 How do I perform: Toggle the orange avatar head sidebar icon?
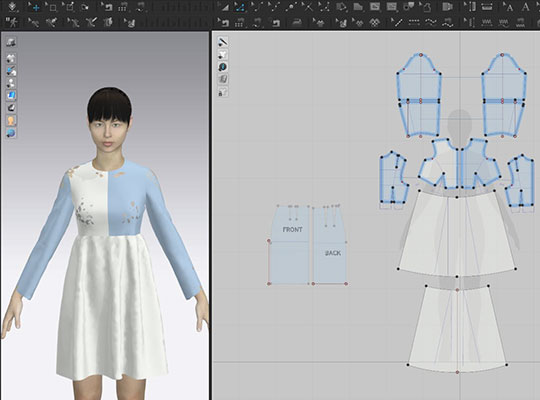coord(11,120)
